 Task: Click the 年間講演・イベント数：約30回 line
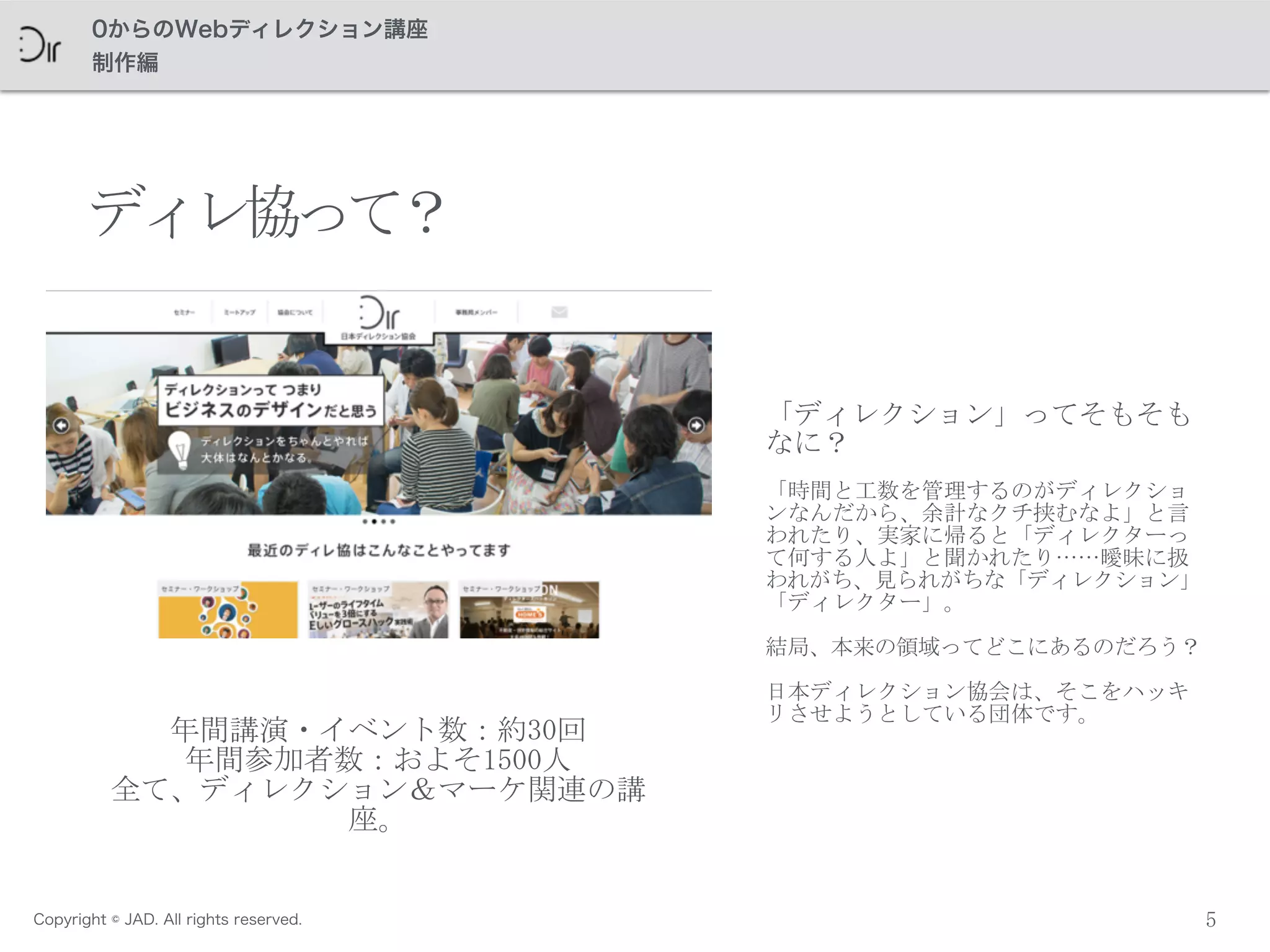[x=378, y=729]
